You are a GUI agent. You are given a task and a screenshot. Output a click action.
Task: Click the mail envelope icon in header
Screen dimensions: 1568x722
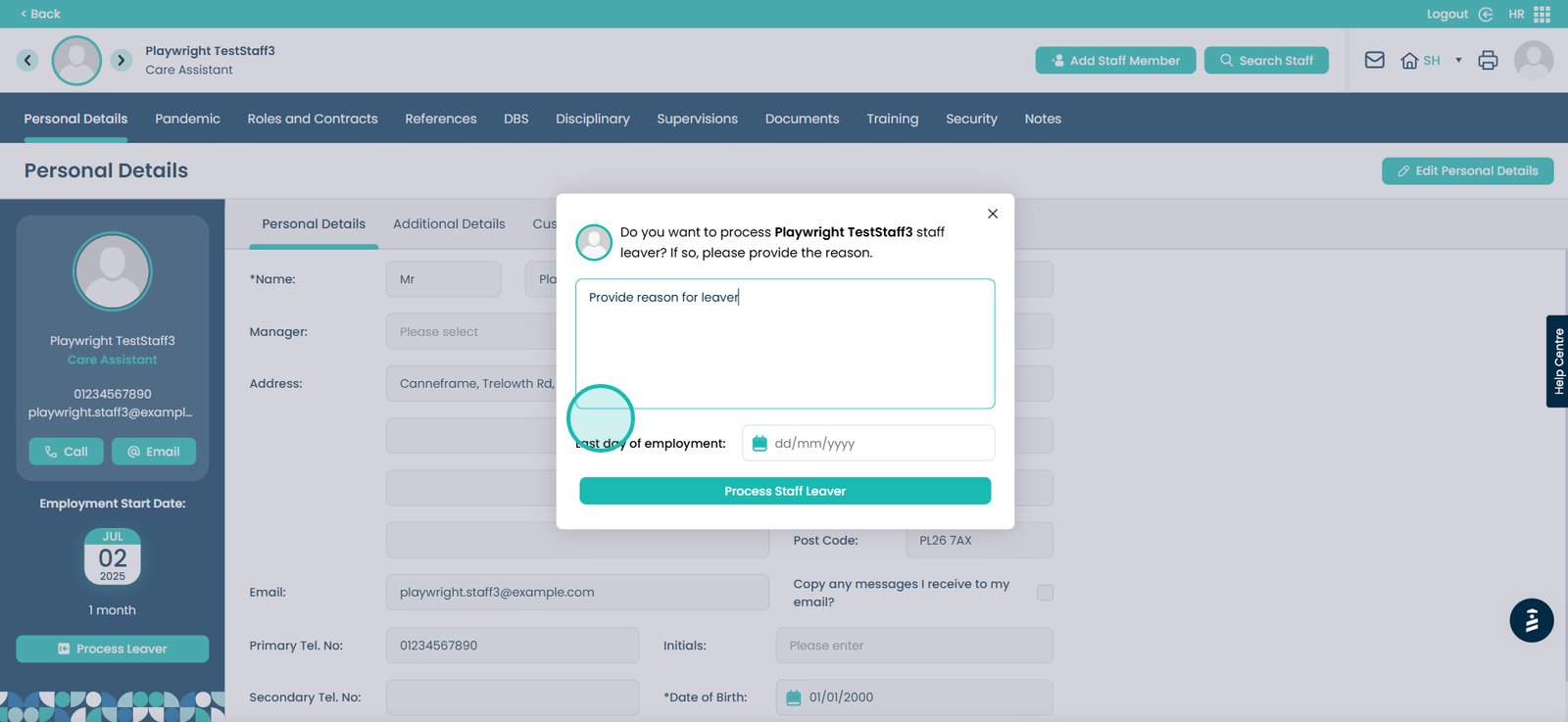click(1374, 60)
